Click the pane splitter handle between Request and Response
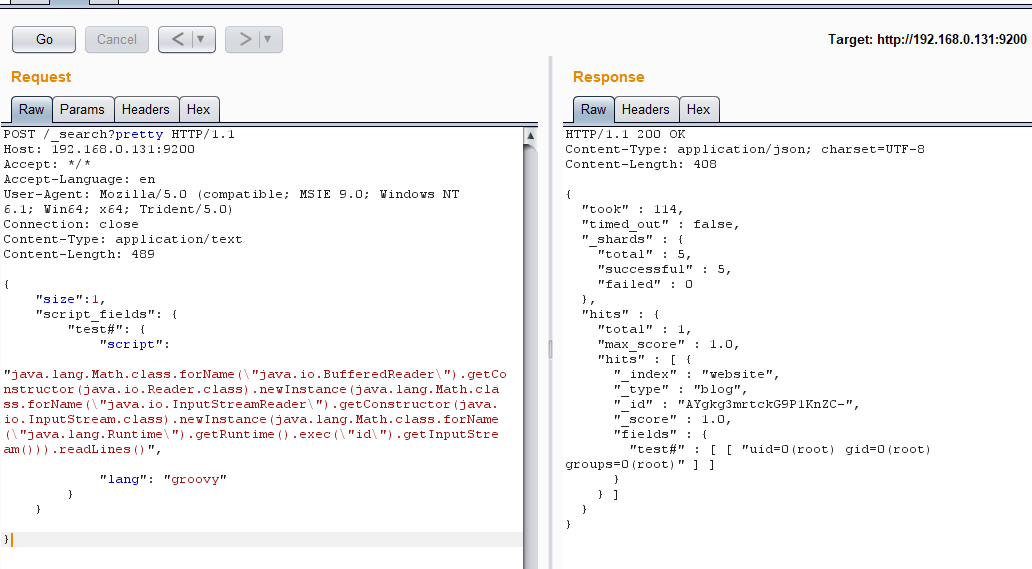The image size is (1032, 569). pyautogui.click(x=550, y=349)
